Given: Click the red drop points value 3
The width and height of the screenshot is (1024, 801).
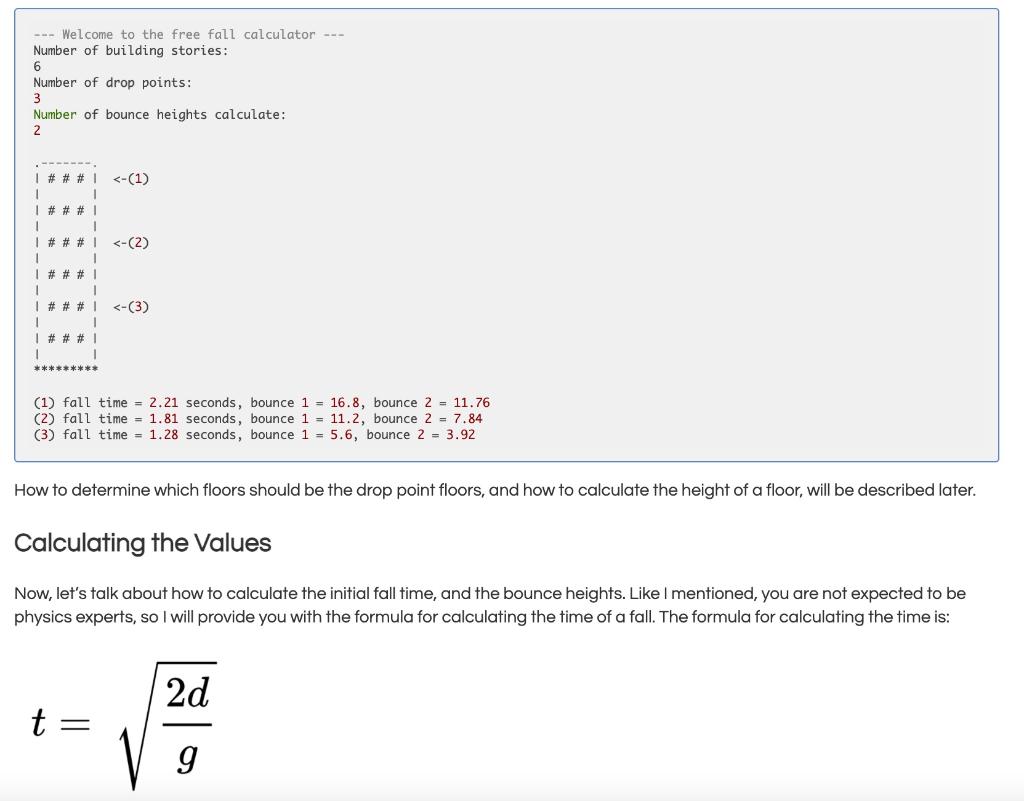Looking at the screenshot, I should coord(37,99).
